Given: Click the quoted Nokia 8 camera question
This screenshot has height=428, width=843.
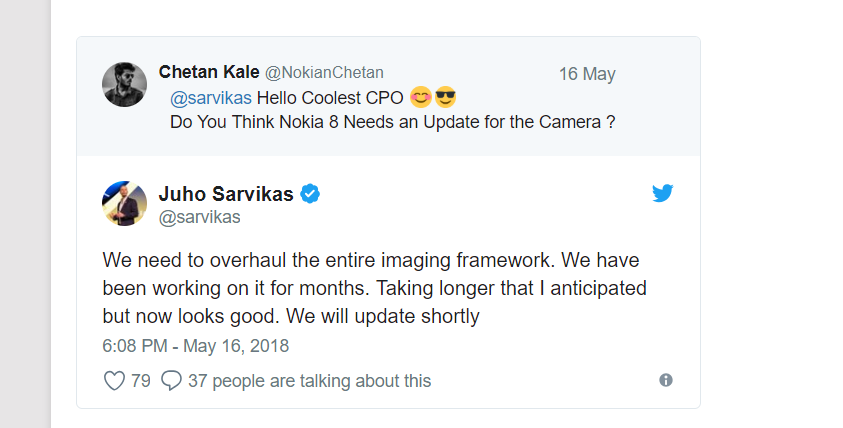Looking at the screenshot, I should click(392, 122).
